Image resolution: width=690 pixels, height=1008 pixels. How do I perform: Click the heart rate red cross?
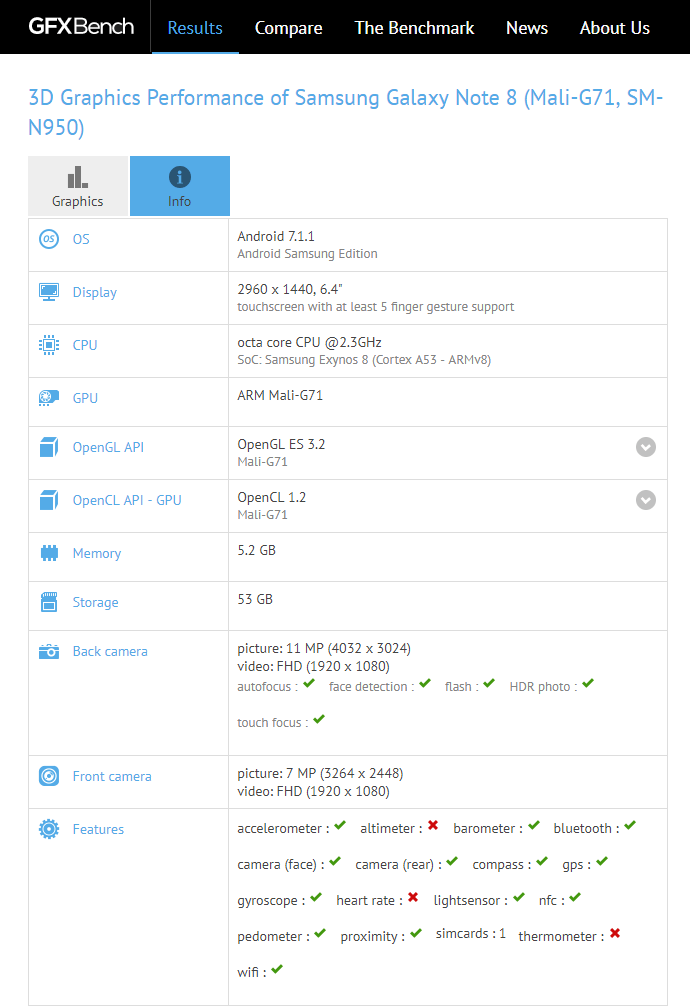point(413,897)
